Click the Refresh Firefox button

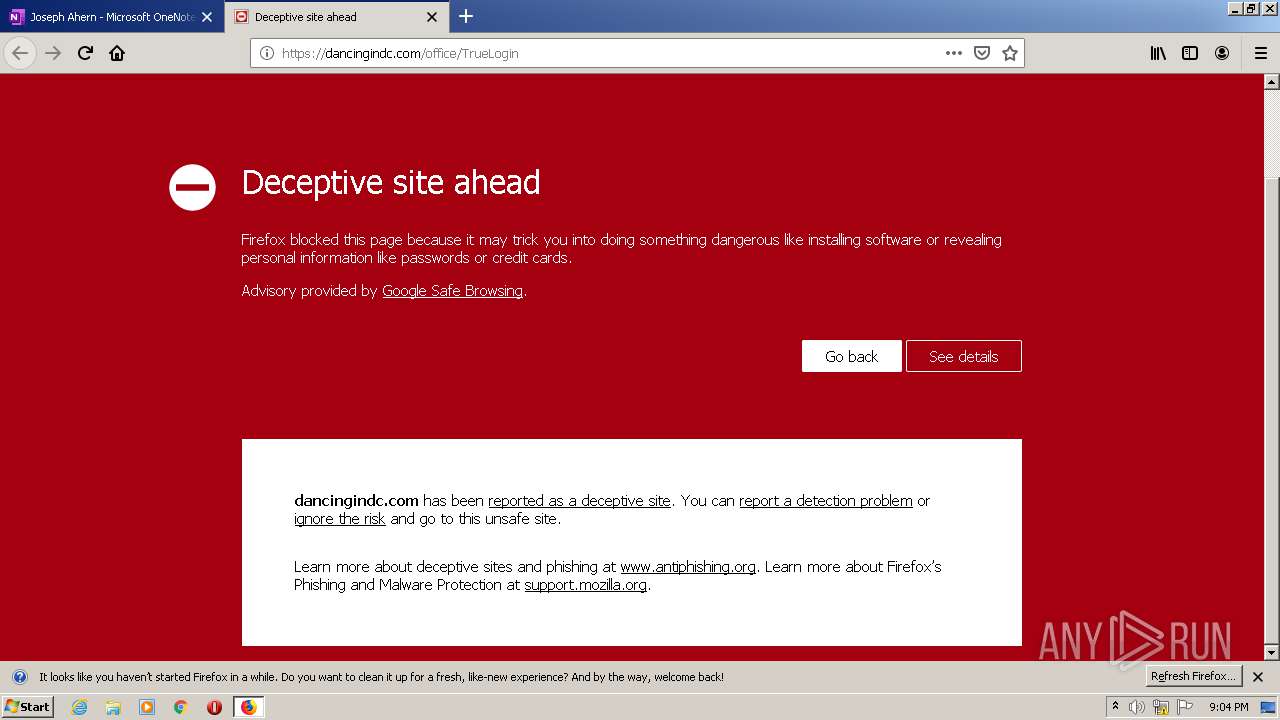click(x=1193, y=676)
